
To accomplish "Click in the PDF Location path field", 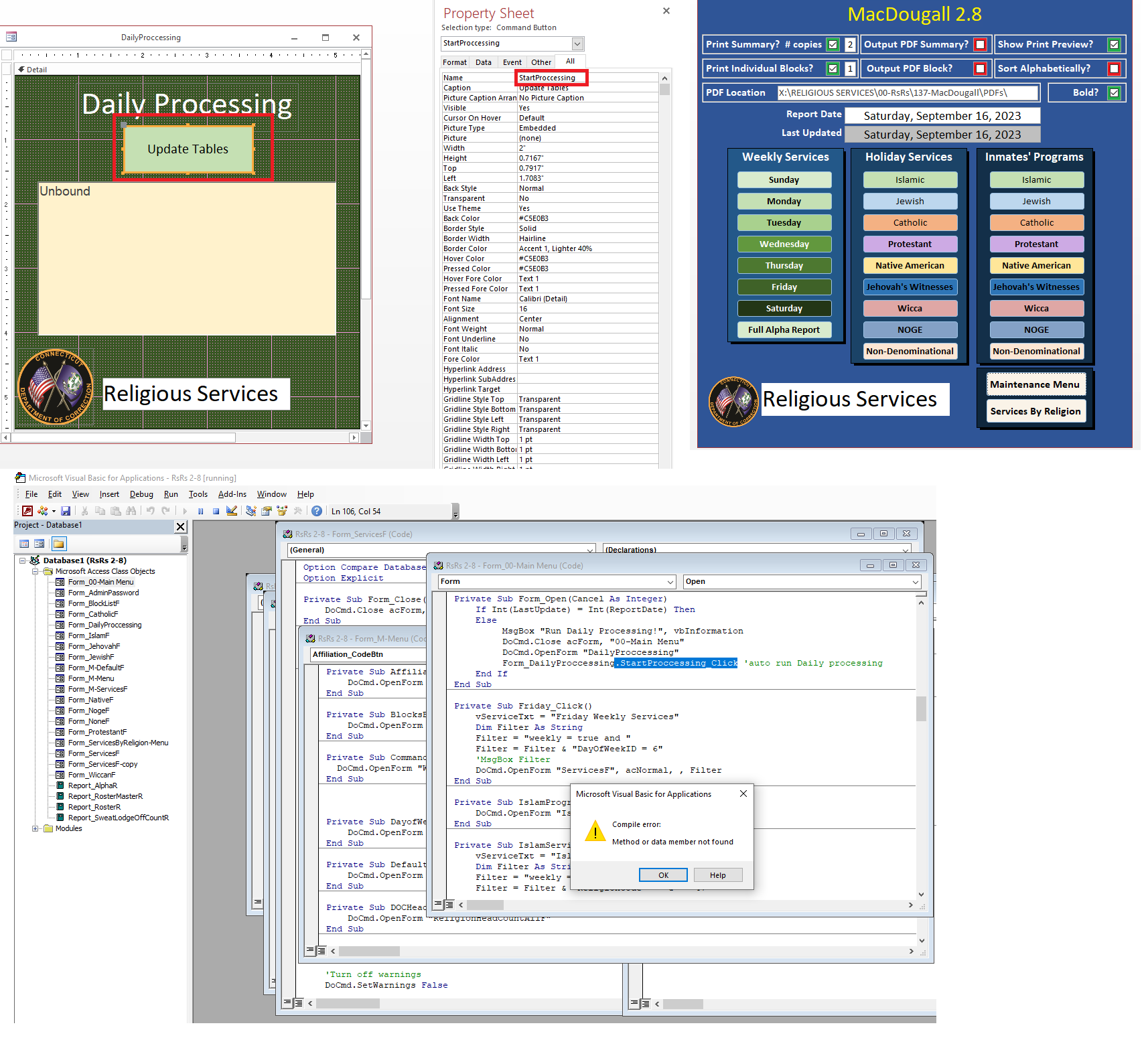I will coord(904,92).
